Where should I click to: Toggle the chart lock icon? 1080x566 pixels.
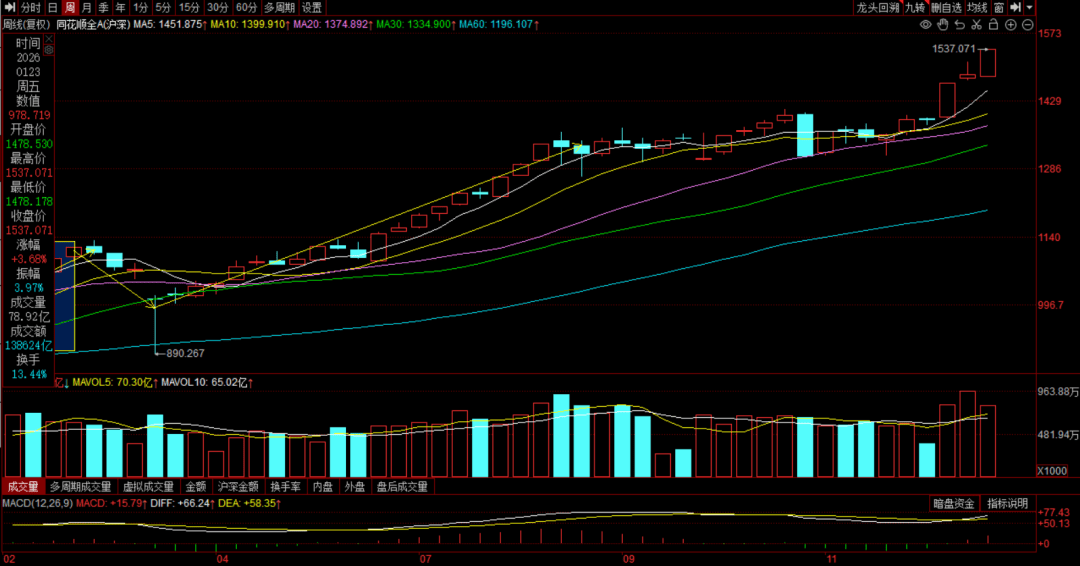click(x=993, y=24)
